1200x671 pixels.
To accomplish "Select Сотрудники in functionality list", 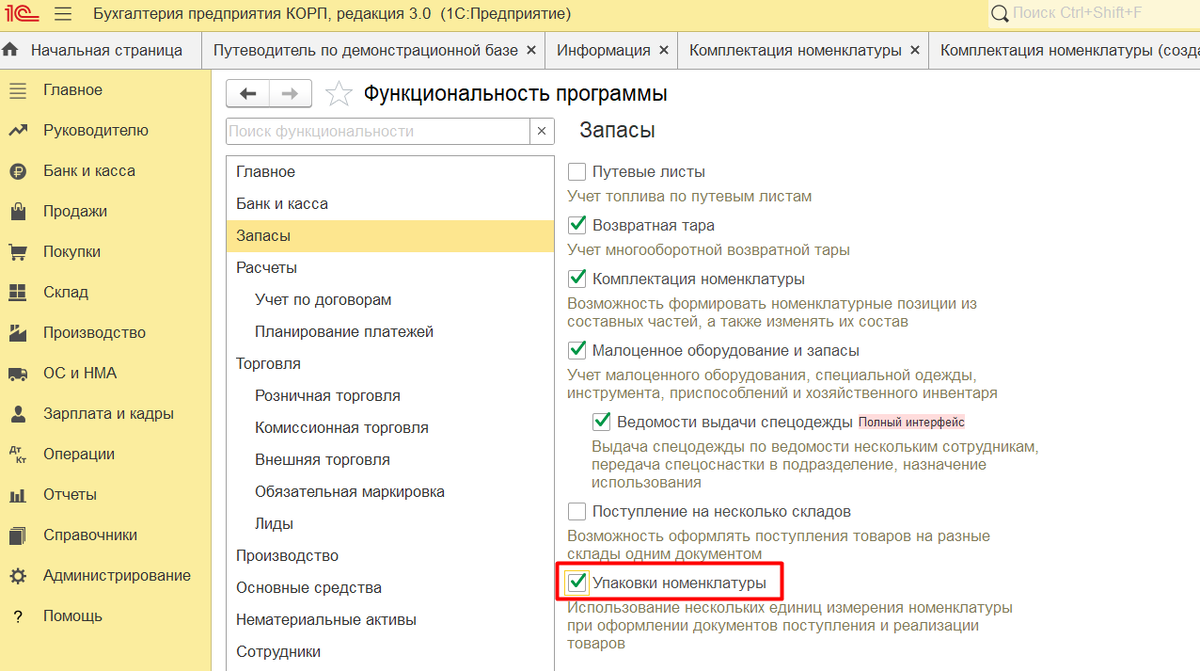I will 390,652.
